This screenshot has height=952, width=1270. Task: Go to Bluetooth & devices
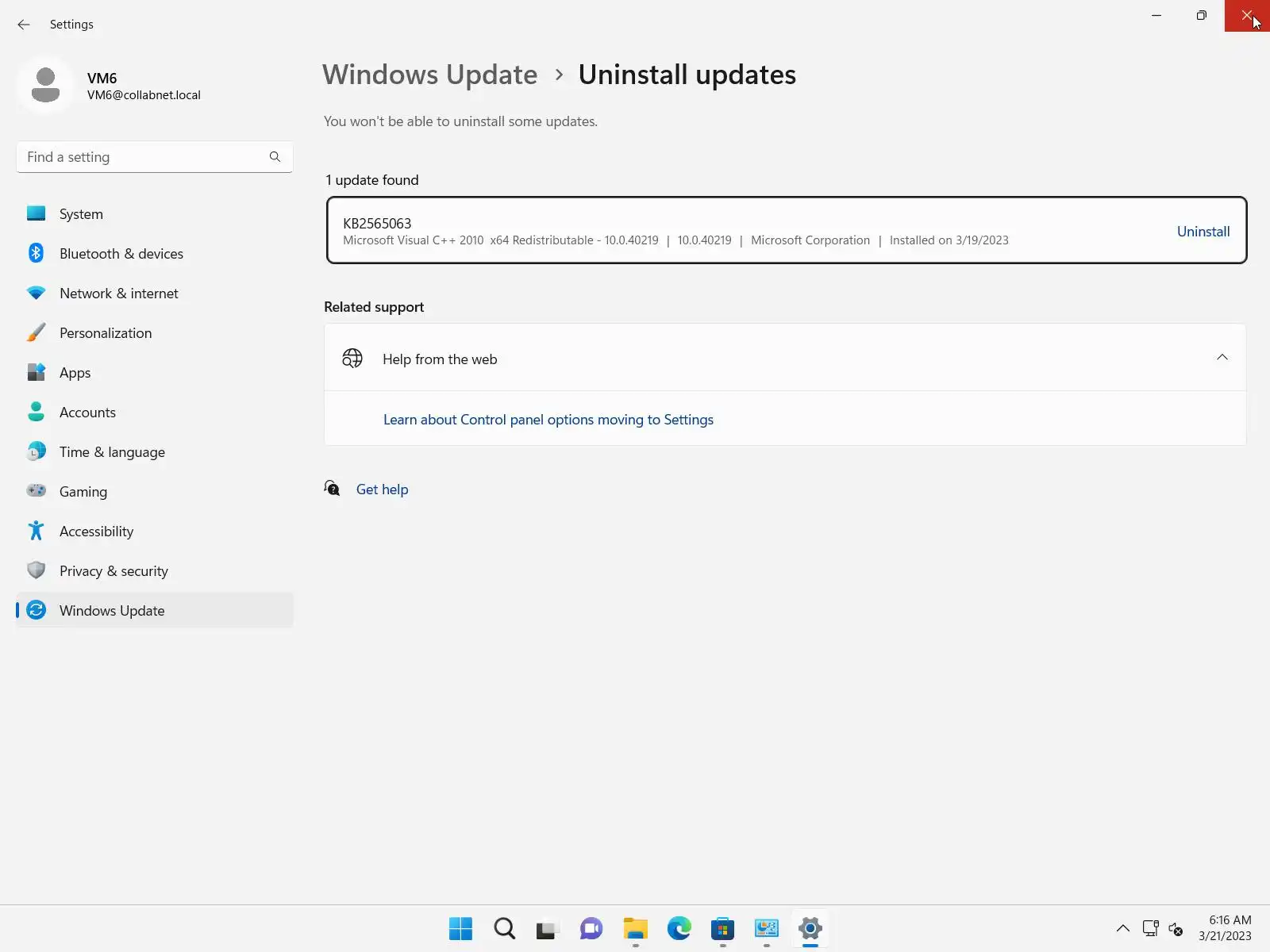pyautogui.click(x=155, y=253)
